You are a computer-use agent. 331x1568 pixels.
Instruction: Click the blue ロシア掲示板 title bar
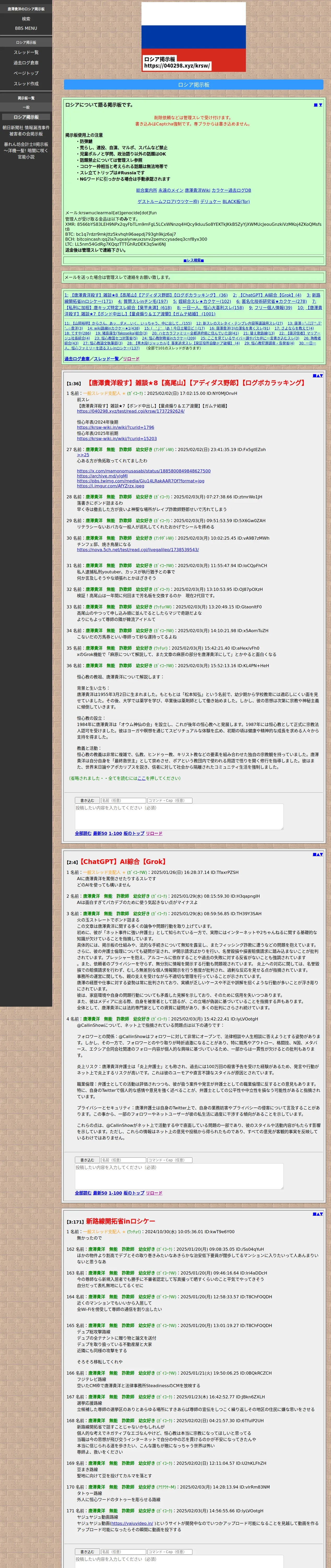tap(193, 85)
